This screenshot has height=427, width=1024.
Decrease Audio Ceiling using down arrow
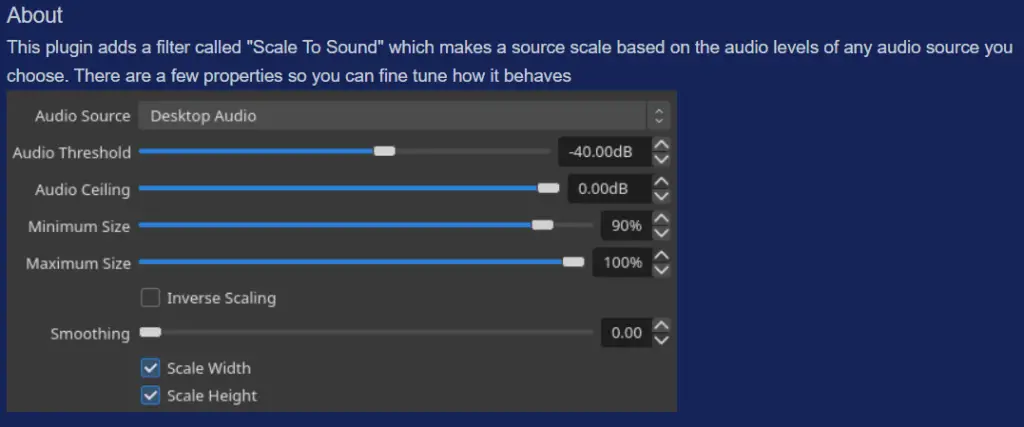coord(662,196)
